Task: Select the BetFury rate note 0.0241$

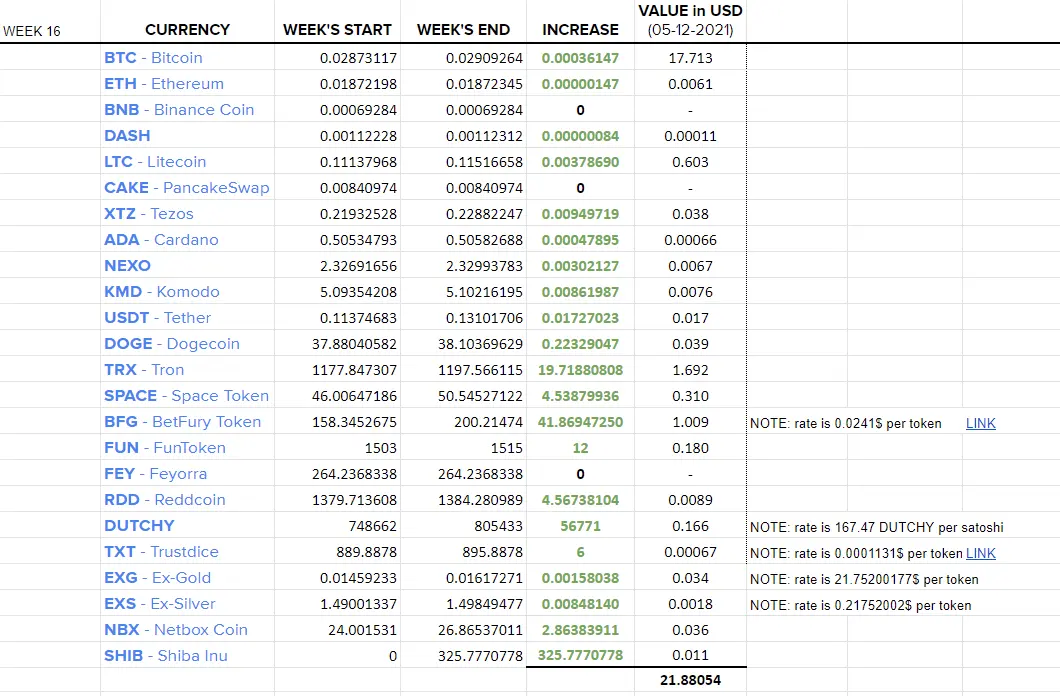Action: tap(846, 424)
